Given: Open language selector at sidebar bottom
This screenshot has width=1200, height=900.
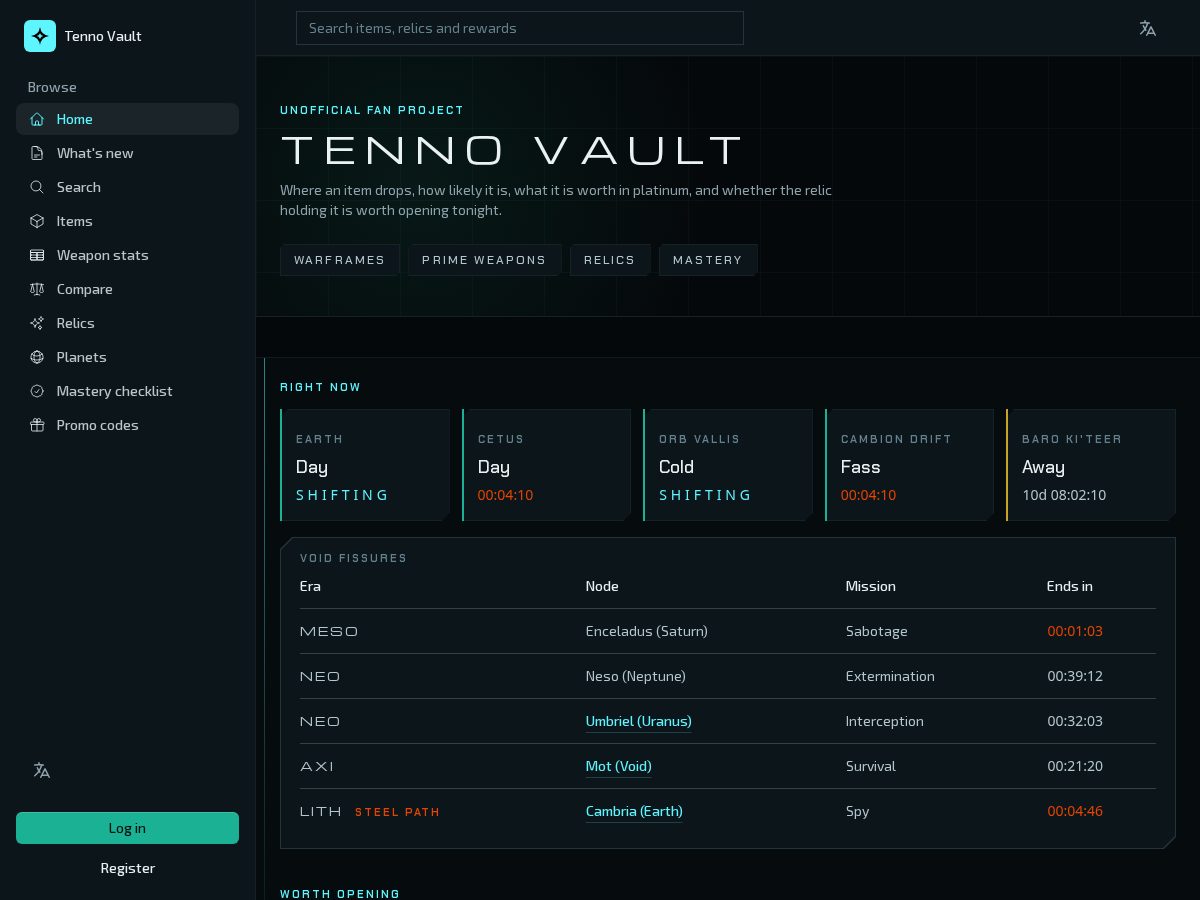Looking at the screenshot, I should click(42, 770).
